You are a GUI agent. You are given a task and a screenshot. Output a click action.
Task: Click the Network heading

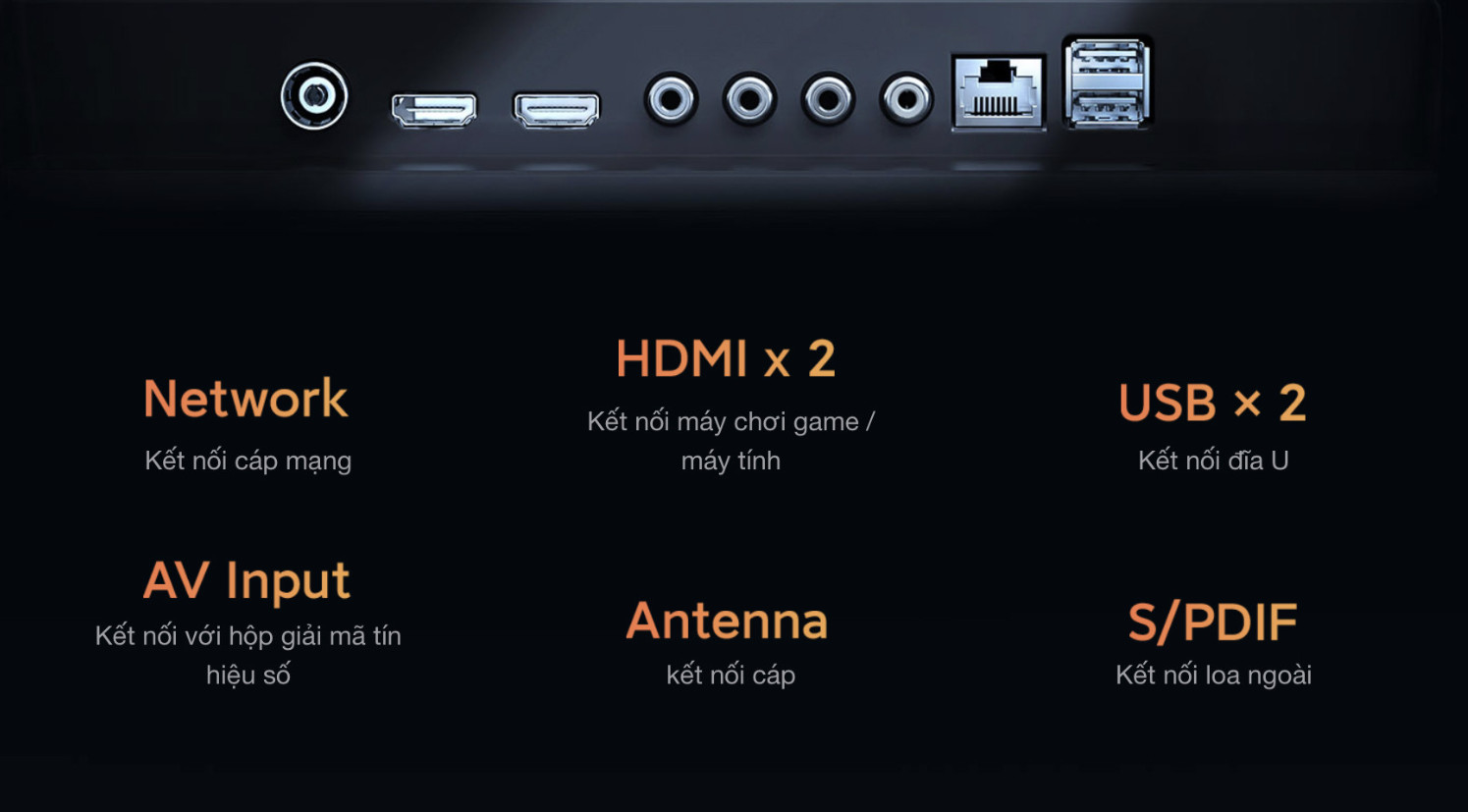(x=245, y=399)
